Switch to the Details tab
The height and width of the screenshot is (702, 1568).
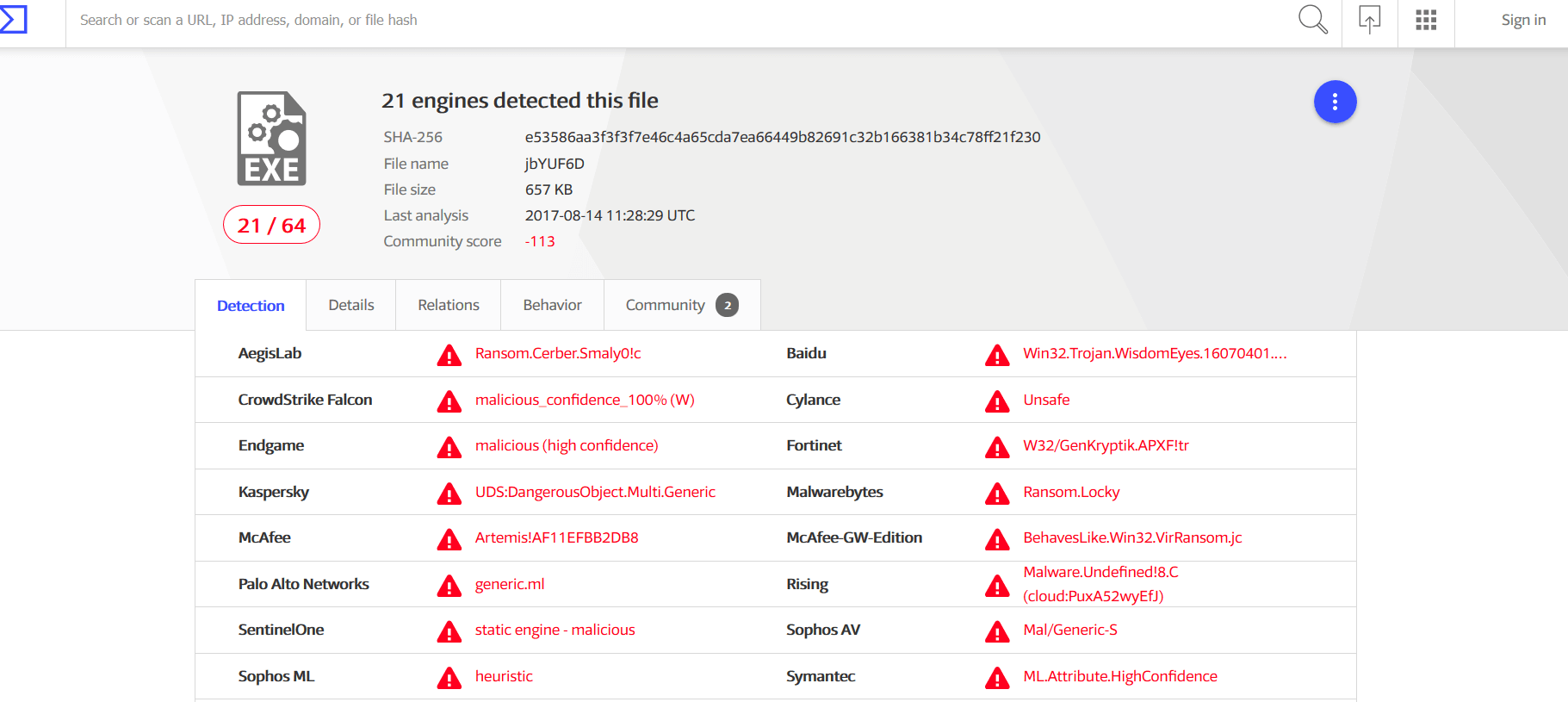[351, 305]
